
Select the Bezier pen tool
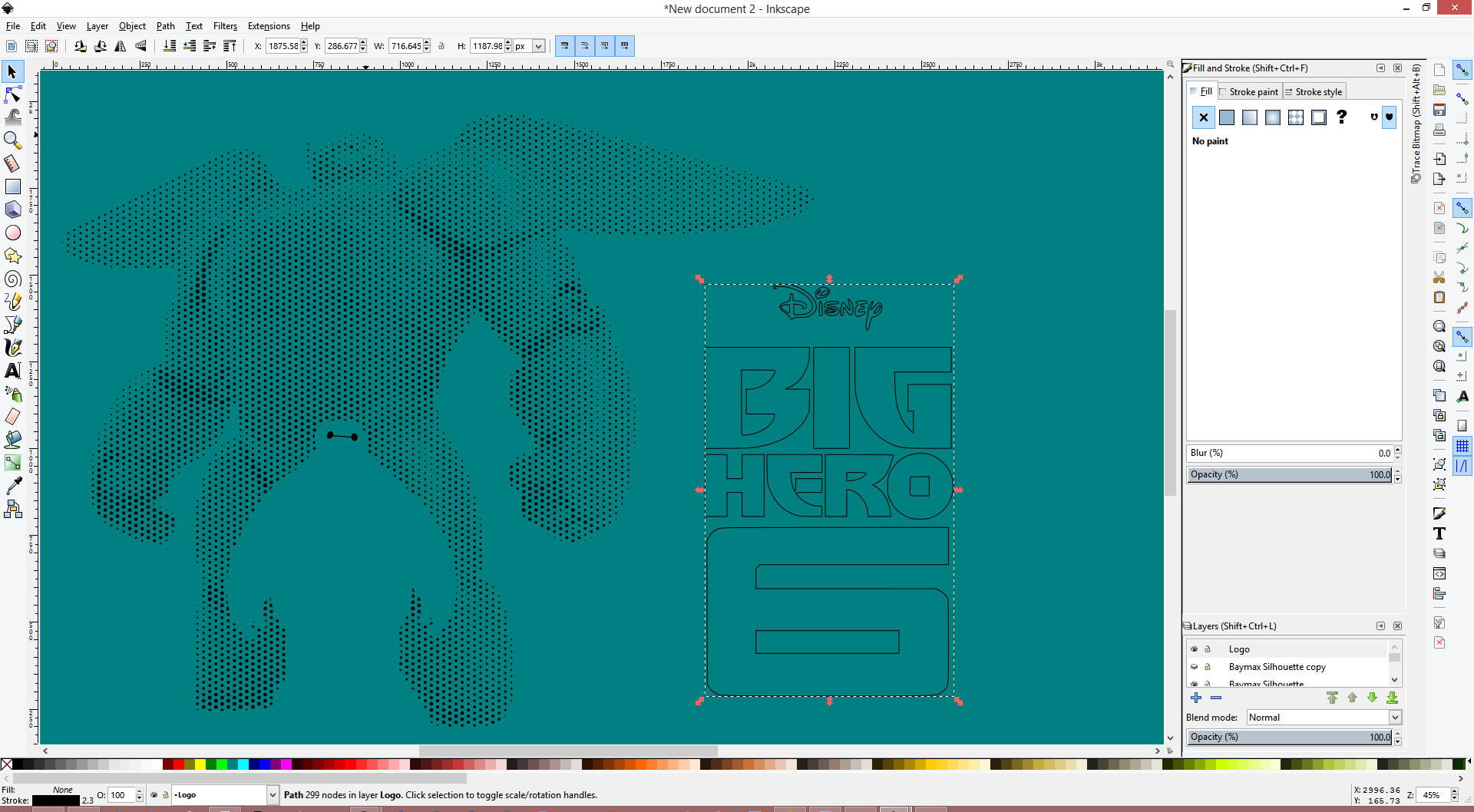(12, 325)
